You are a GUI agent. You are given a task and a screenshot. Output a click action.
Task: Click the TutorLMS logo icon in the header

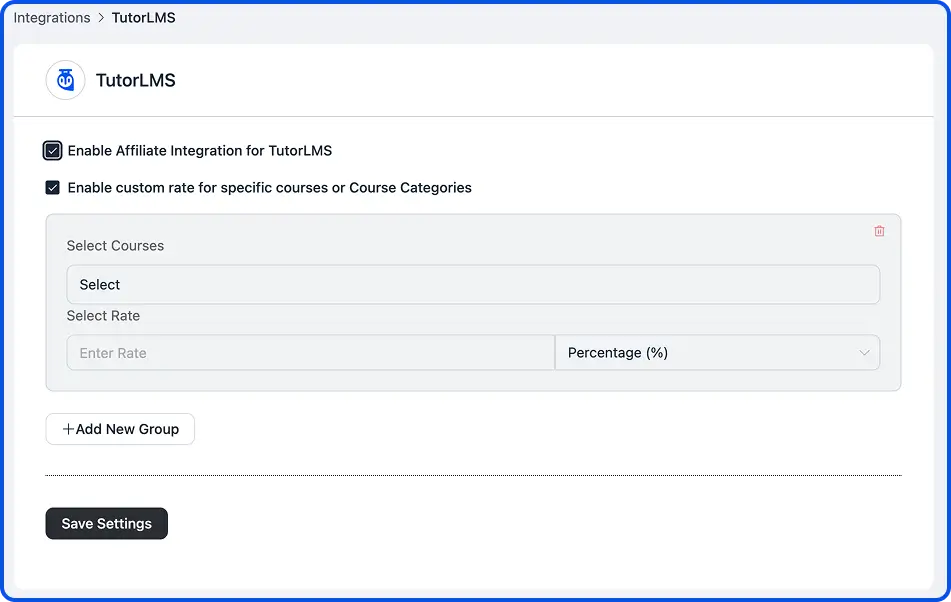coord(65,80)
